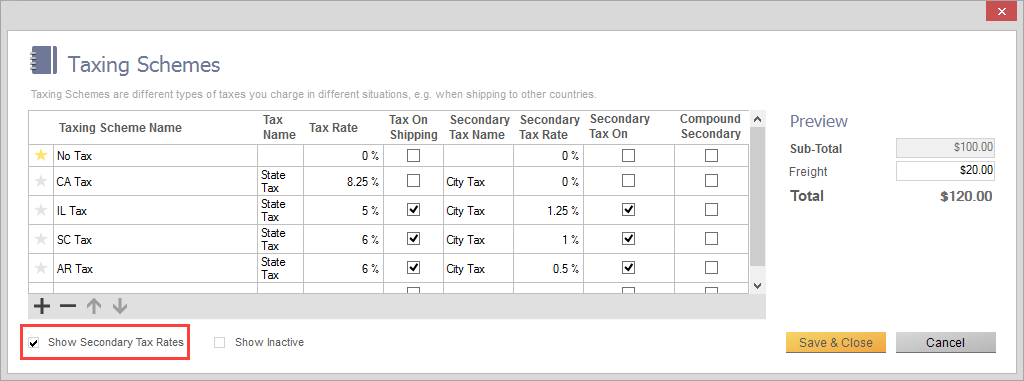Uncheck Show Secondary Tax Rates
This screenshot has height=381, width=1024.
click(x=34, y=342)
